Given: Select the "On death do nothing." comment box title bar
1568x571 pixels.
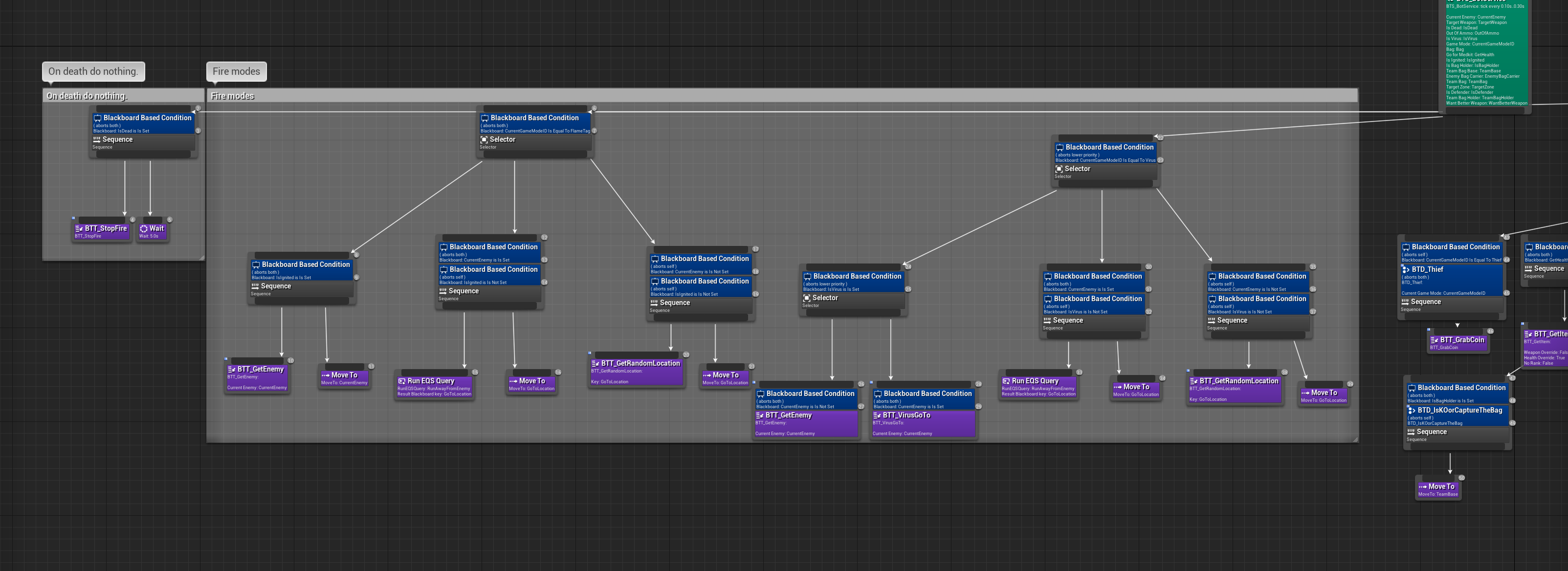Looking at the screenshot, I should pyautogui.click(x=124, y=95).
